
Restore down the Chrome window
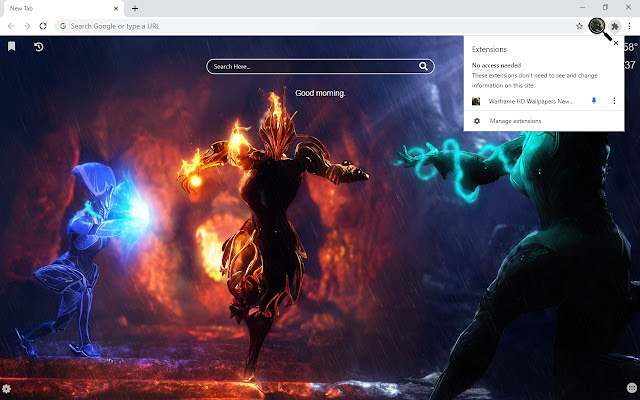tap(605, 7)
